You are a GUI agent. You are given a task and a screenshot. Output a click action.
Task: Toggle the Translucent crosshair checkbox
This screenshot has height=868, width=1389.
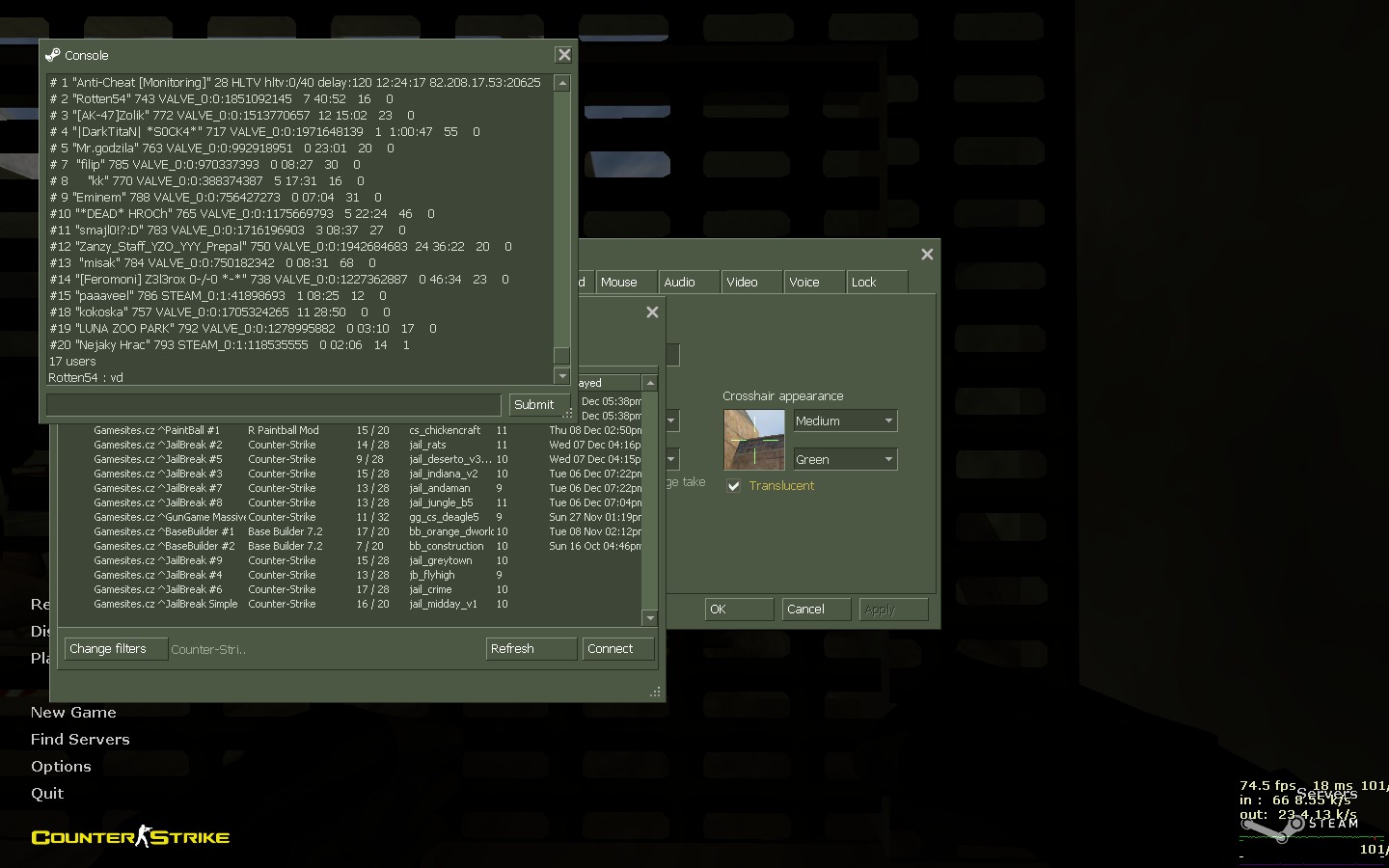click(734, 485)
